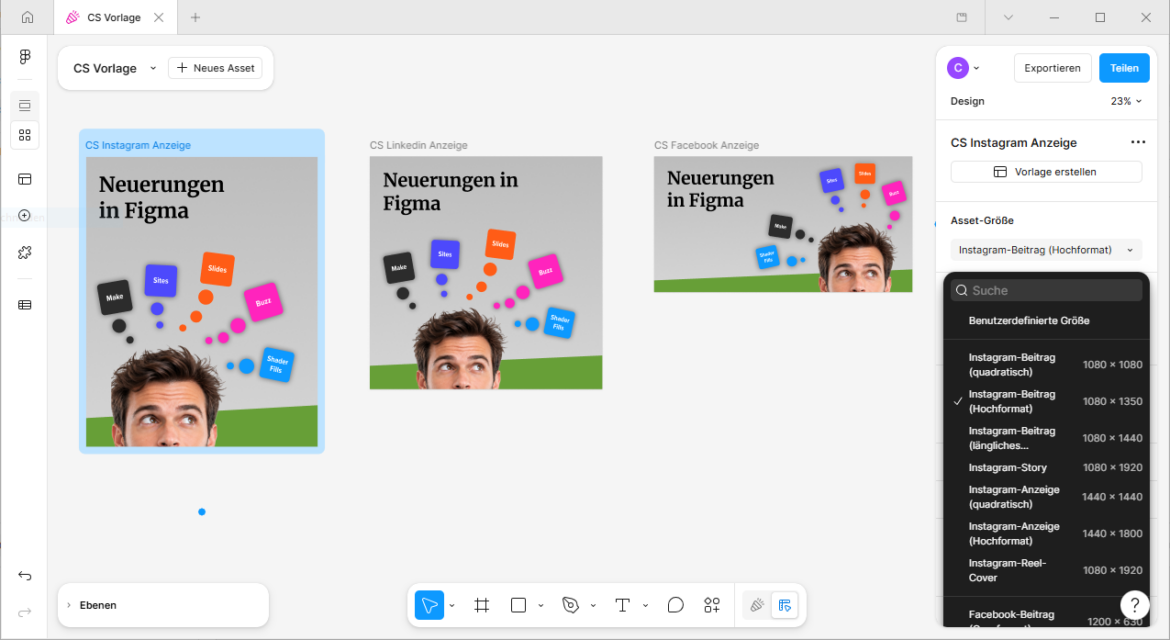This screenshot has height=640, width=1170.
Task: Open the help question mark button
Action: (x=1134, y=604)
